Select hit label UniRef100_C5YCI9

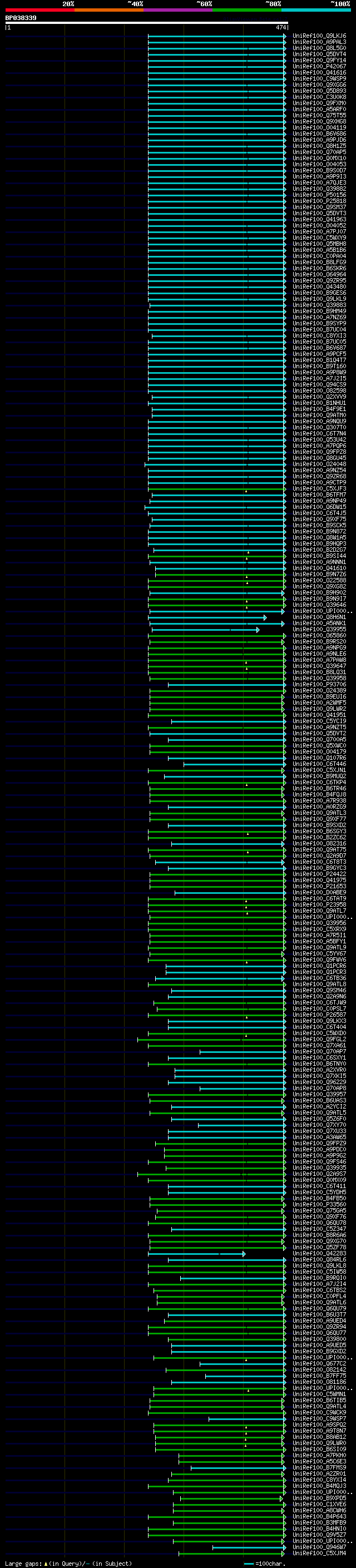(x=319, y=721)
